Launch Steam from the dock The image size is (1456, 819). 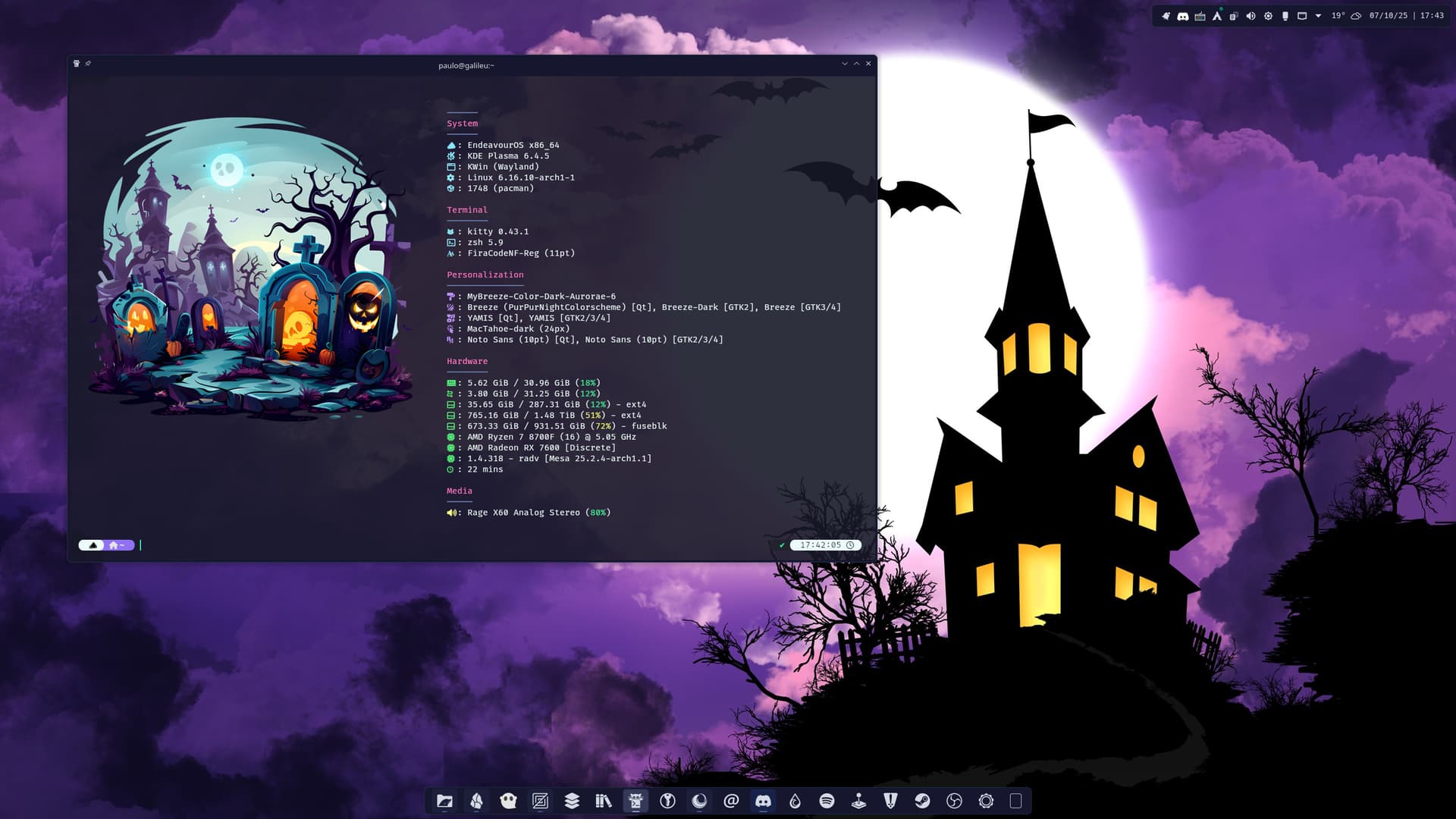922,801
